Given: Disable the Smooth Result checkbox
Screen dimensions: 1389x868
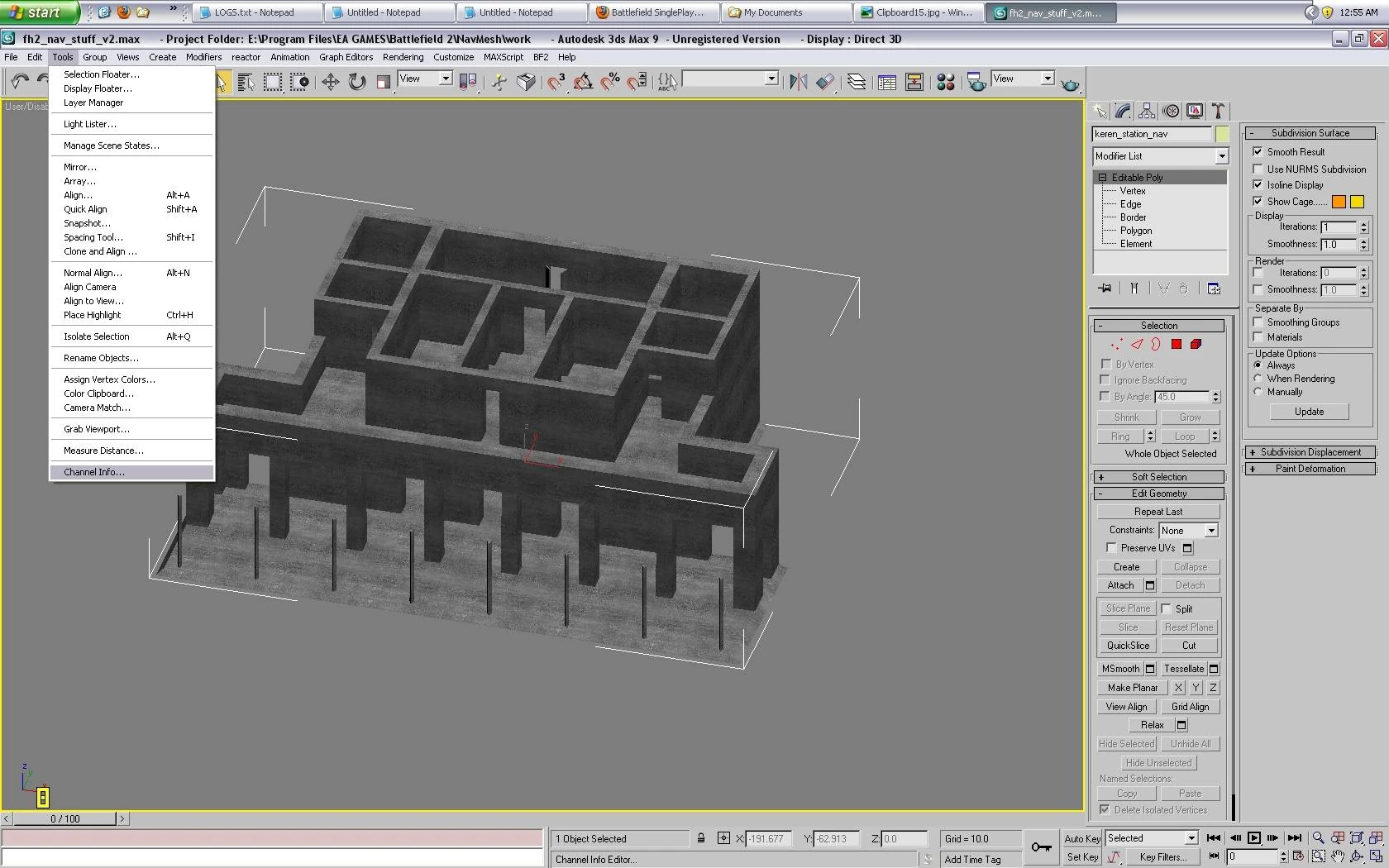Looking at the screenshot, I should tap(1258, 152).
